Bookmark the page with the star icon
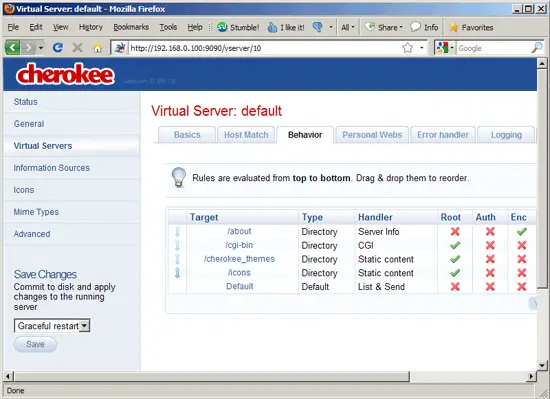The image size is (550, 399). click(x=408, y=48)
